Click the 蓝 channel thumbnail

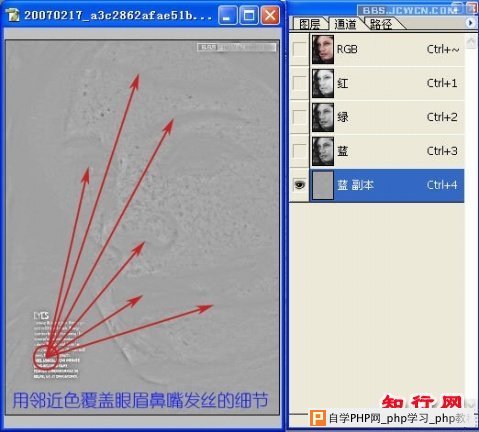(323, 151)
